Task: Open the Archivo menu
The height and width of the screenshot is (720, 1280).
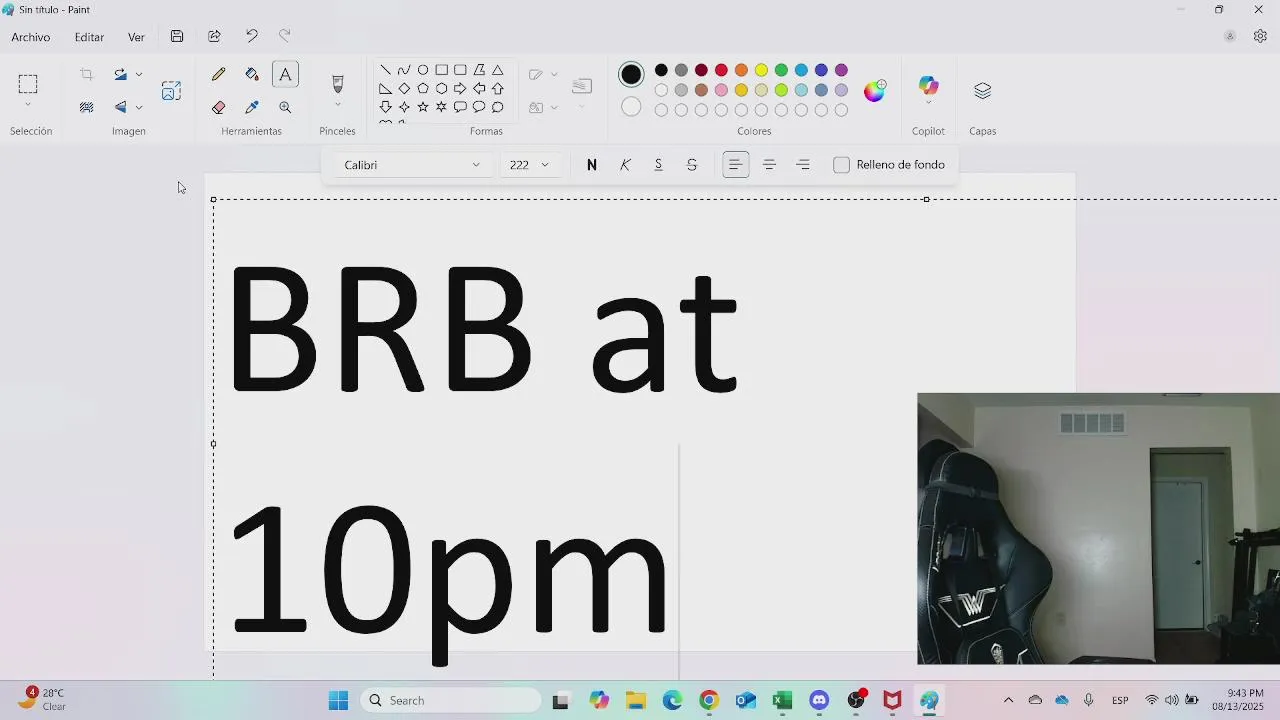Action: (31, 37)
